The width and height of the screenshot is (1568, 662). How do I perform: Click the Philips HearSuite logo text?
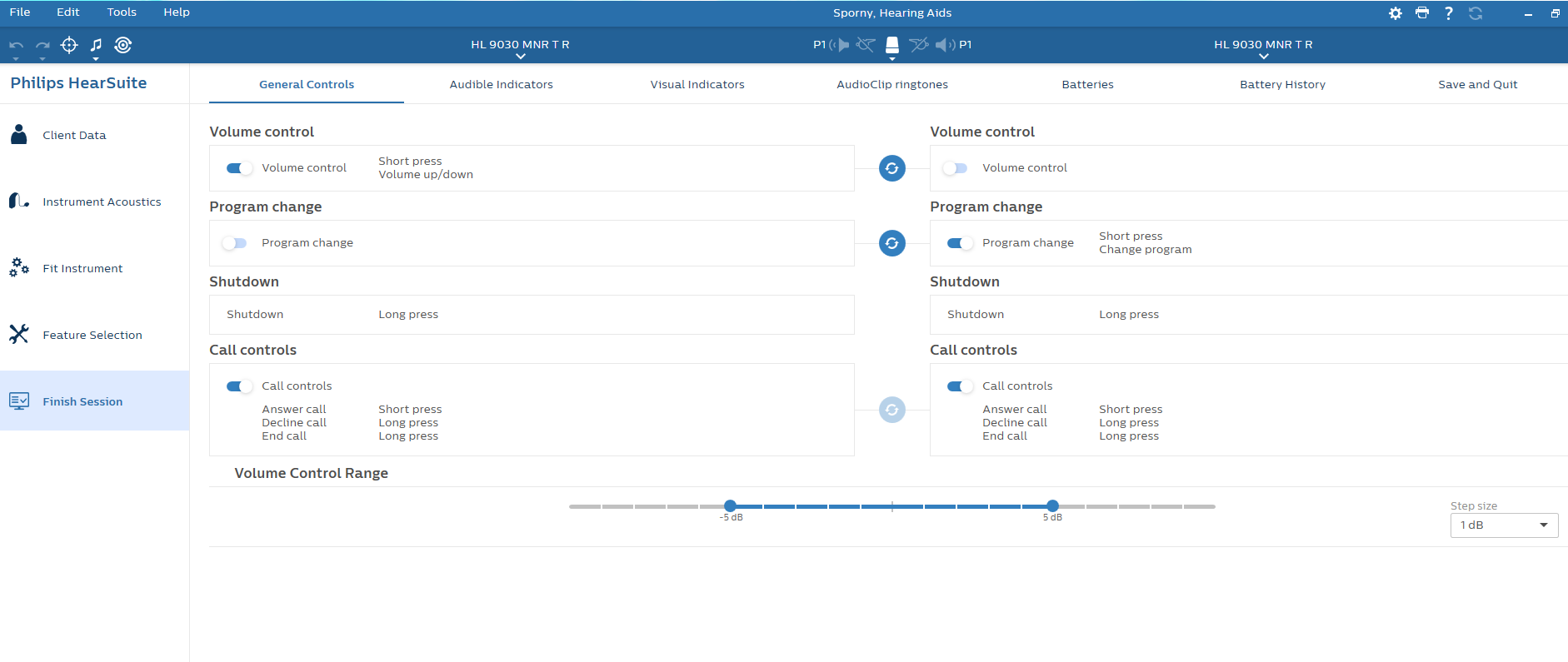click(x=78, y=83)
